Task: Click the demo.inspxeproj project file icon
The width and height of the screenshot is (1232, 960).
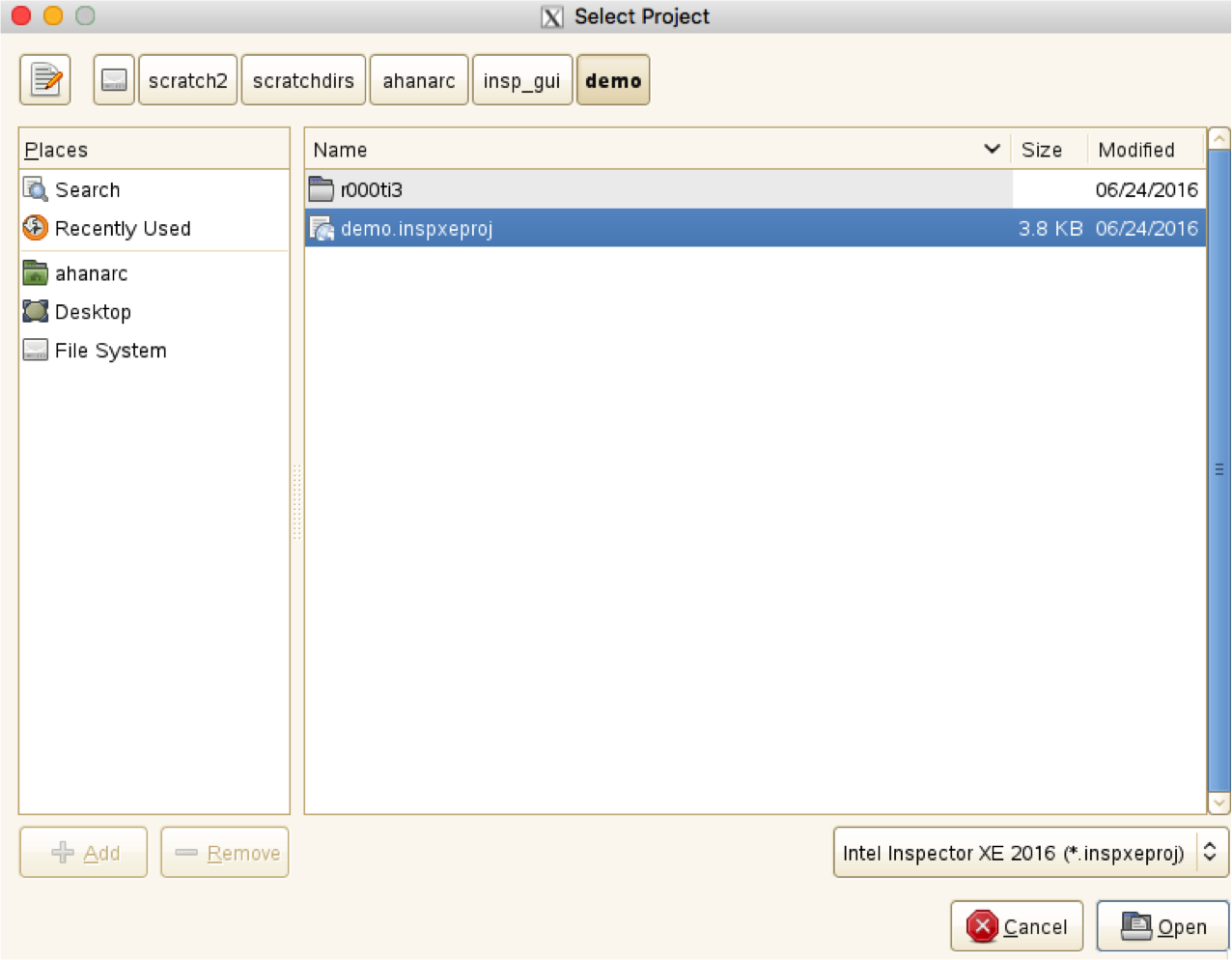Action: pyautogui.click(x=322, y=228)
